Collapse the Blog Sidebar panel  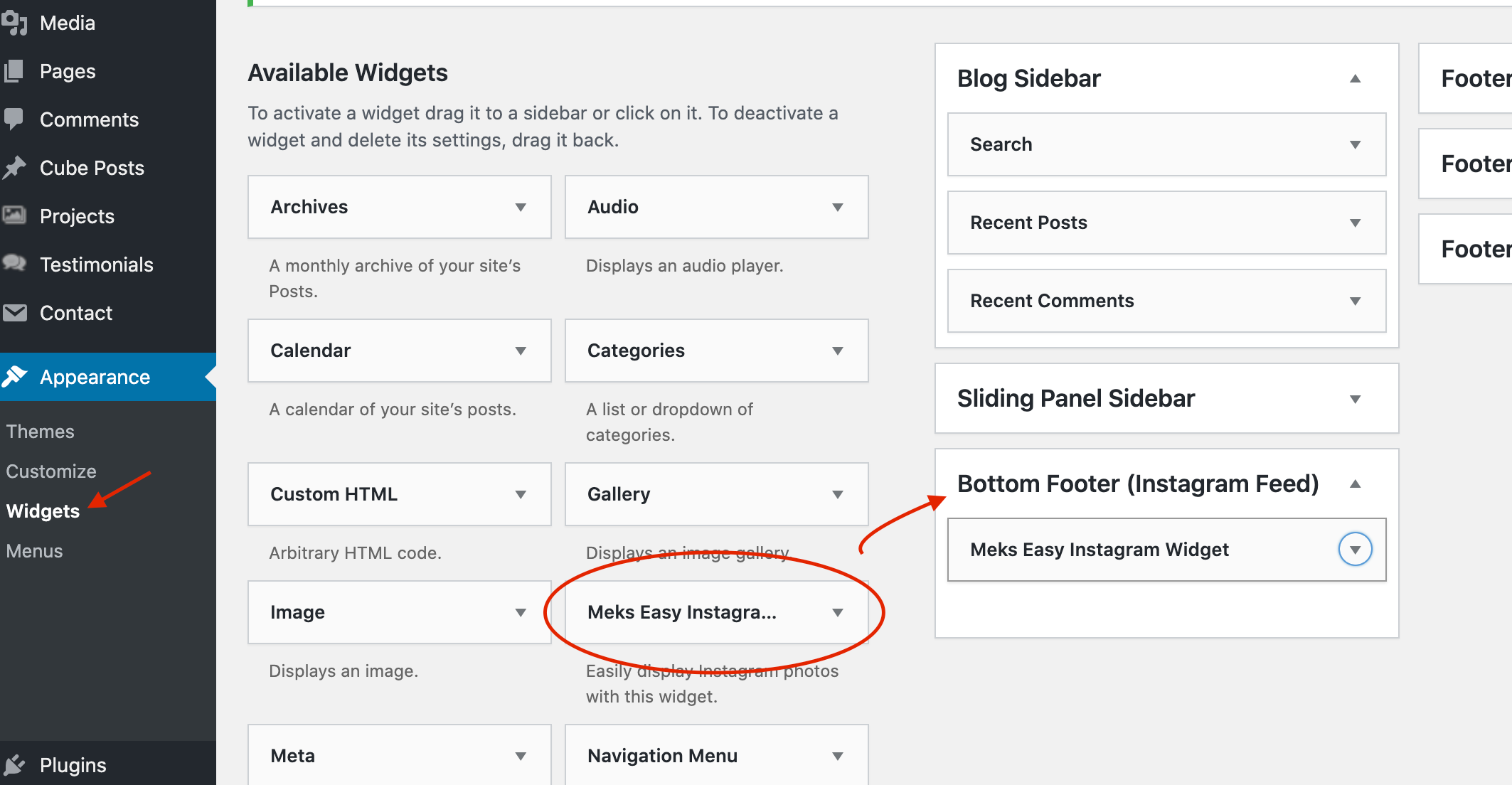pyautogui.click(x=1355, y=79)
